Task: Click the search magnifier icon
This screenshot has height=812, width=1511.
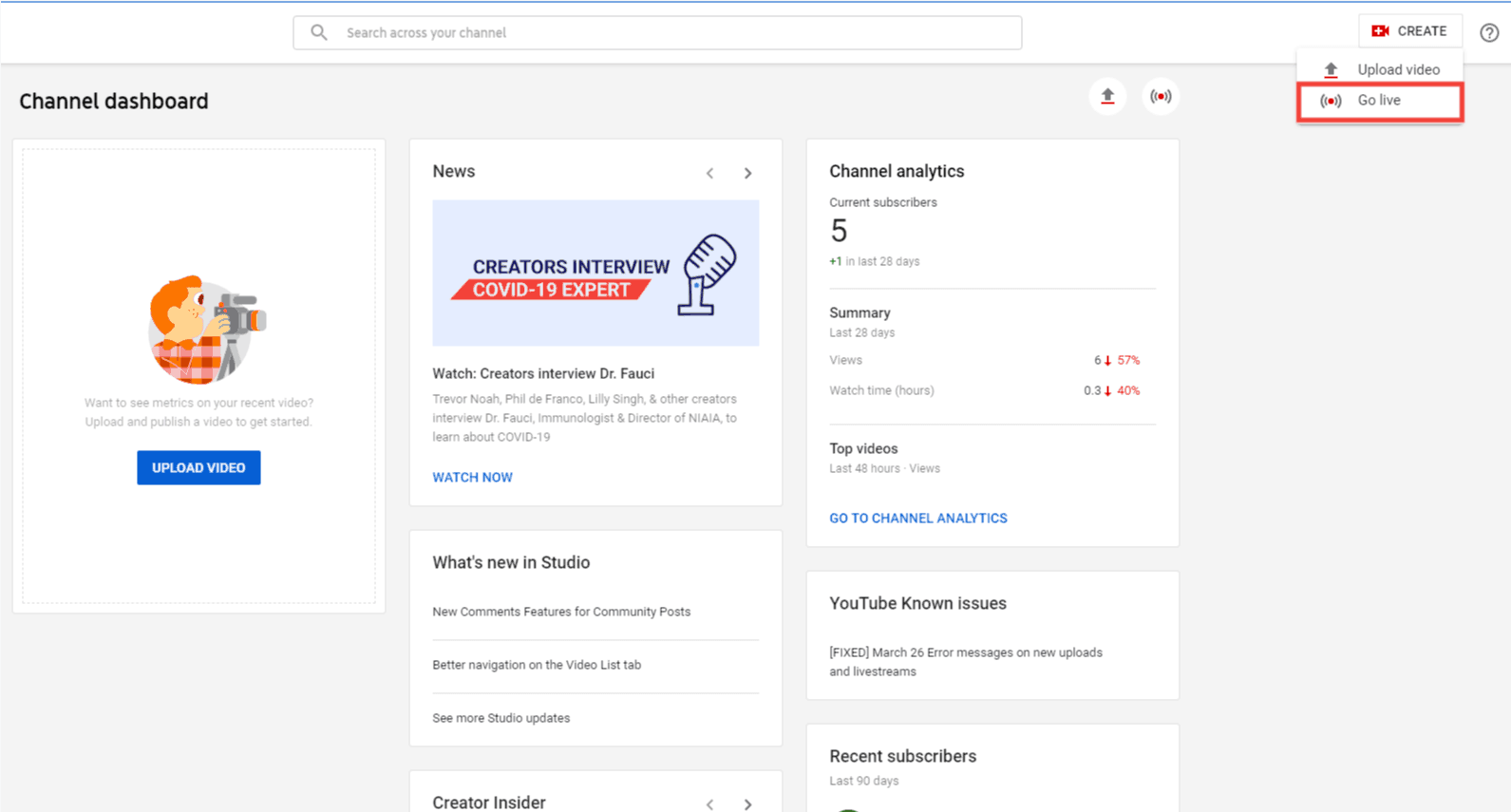Action: click(319, 32)
